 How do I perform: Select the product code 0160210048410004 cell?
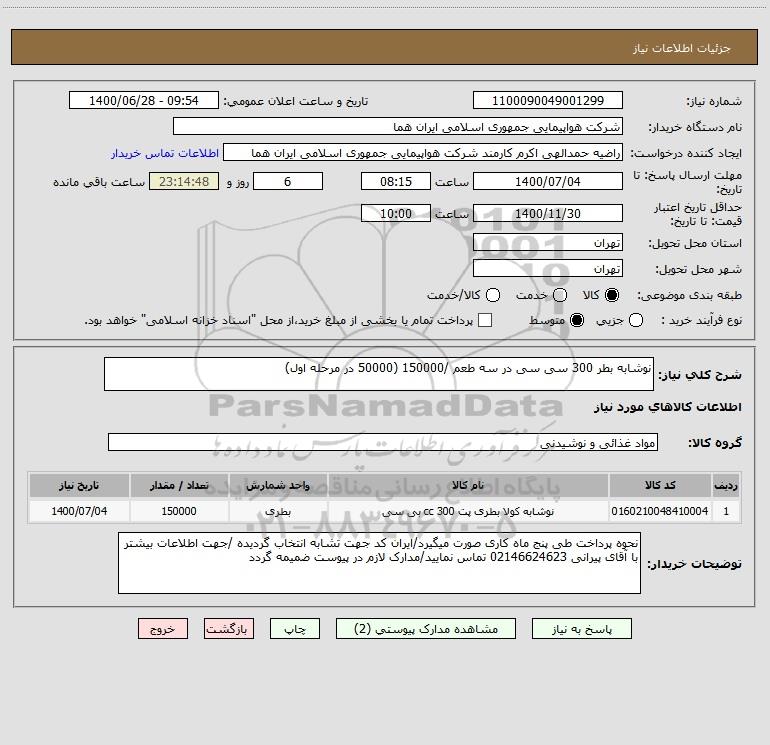[x=660, y=511]
